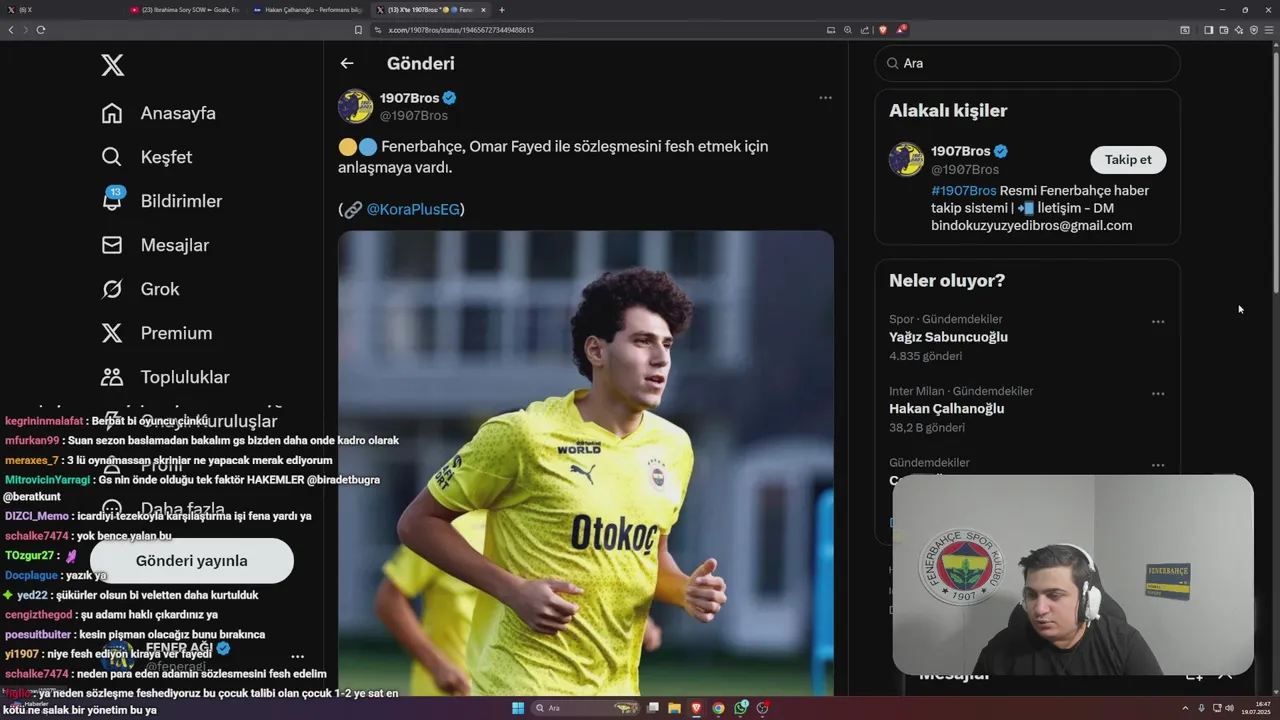Click Takip et for 1907Bros

pyautogui.click(x=1128, y=160)
